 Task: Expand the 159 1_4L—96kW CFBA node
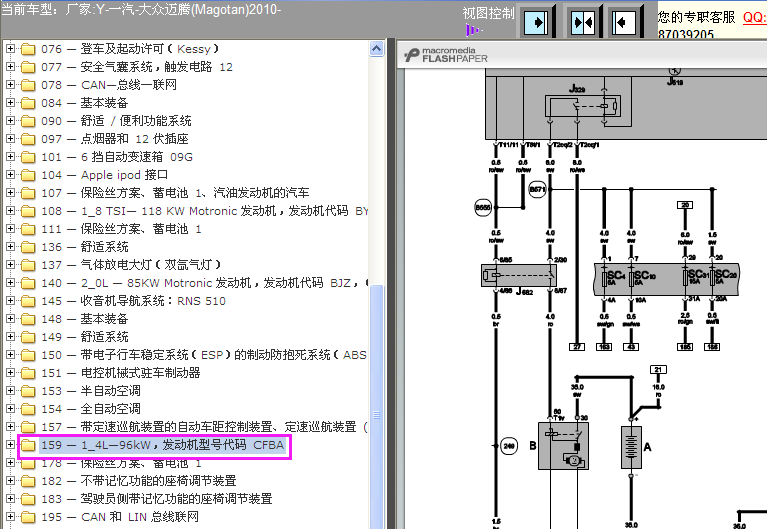point(10,445)
